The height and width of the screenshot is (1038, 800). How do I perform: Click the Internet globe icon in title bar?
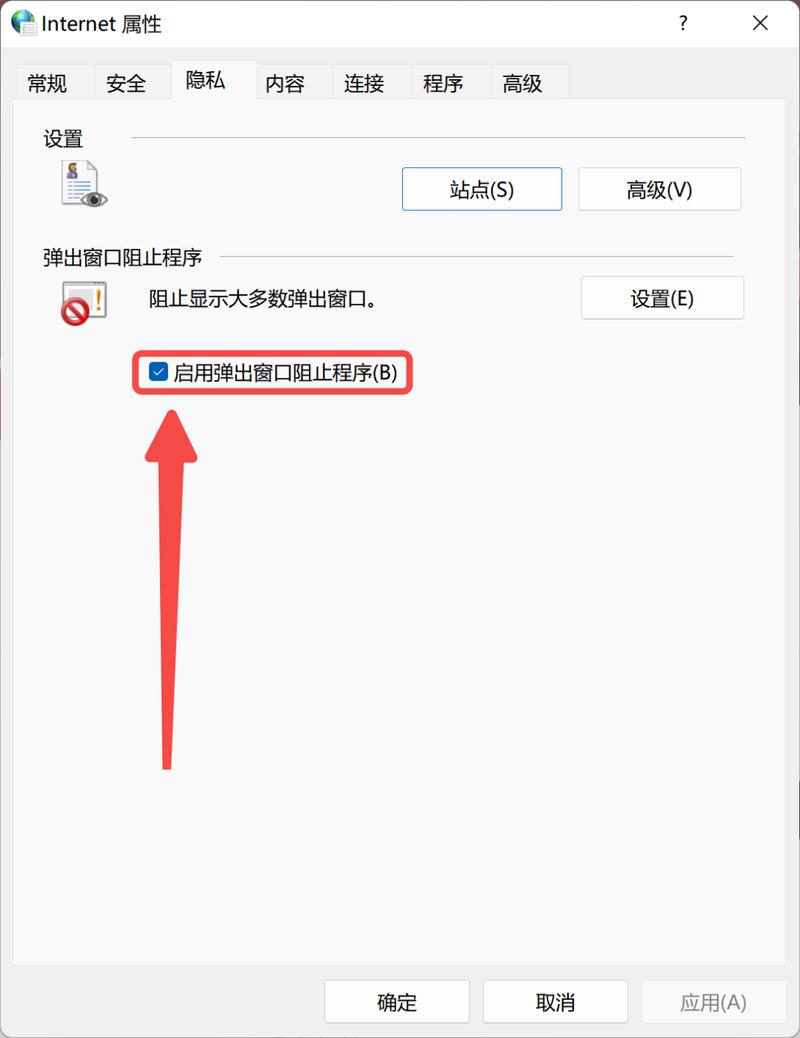24,23
